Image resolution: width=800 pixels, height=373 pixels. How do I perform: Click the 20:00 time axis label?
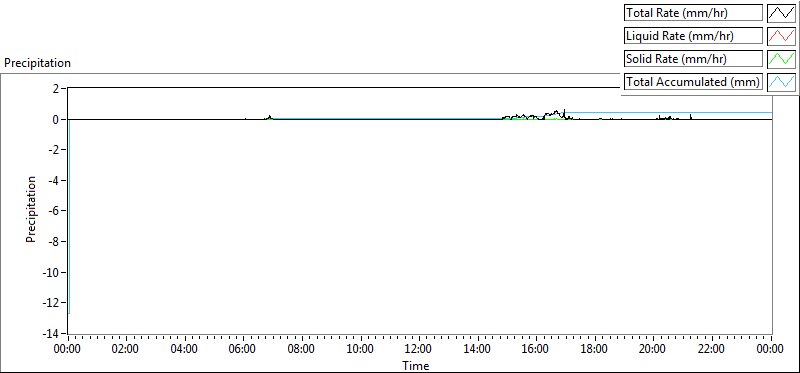653,349
